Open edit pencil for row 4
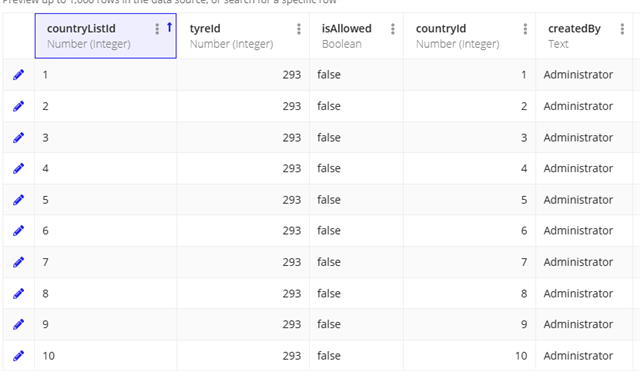The width and height of the screenshot is (640, 371). (18, 168)
